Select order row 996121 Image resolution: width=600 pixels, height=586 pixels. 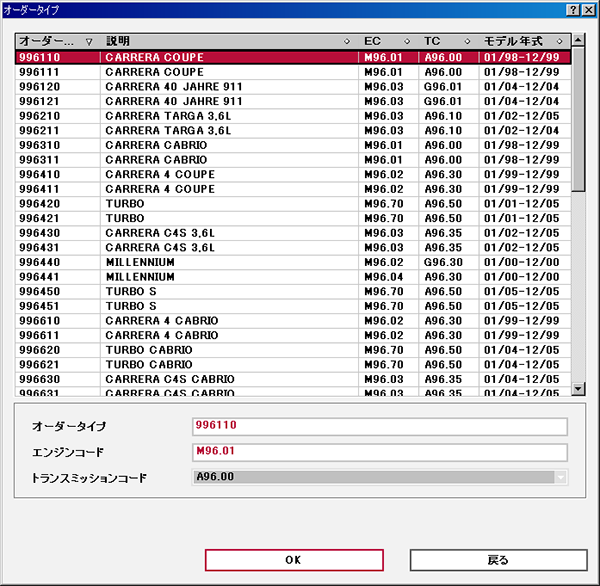293,101
